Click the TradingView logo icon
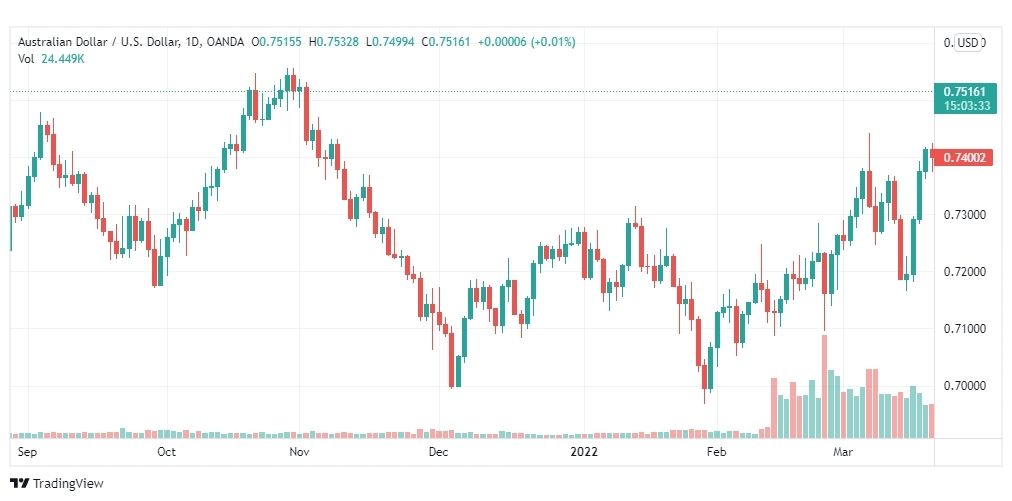The height and width of the screenshot is (501, 1012). [x=19, y=483]
